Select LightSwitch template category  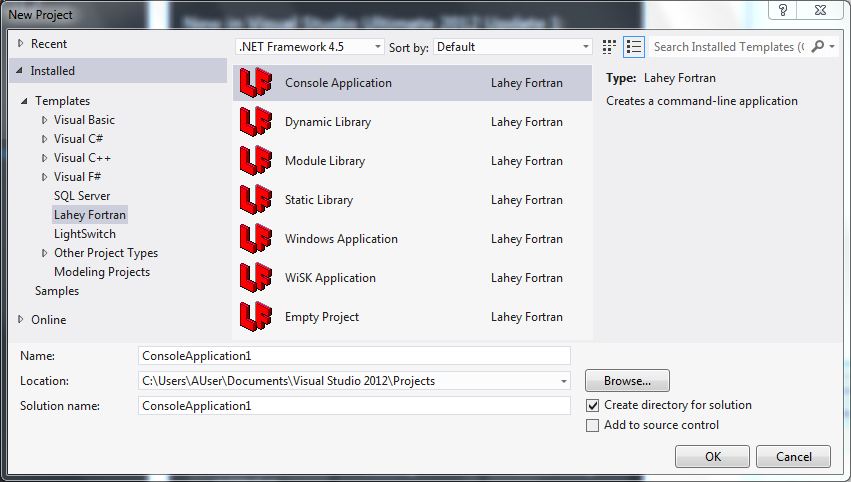(x=85, y=234)
